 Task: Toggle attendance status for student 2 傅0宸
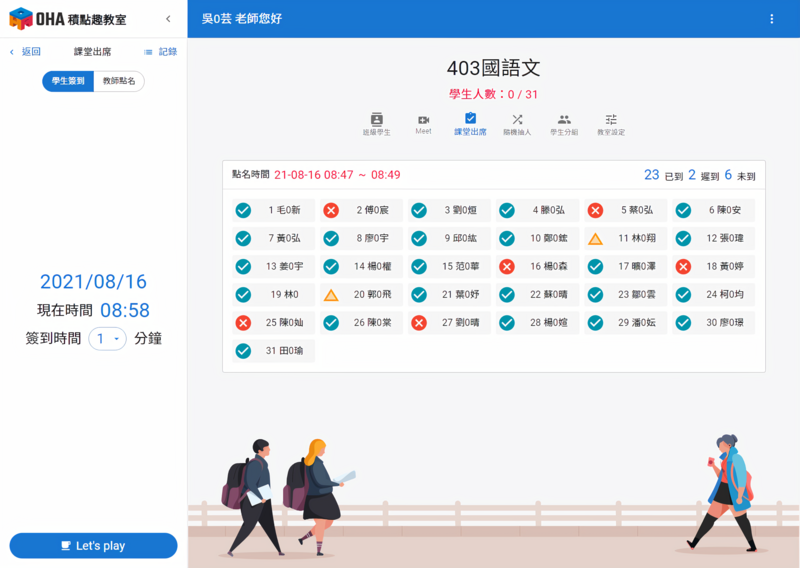coord(331,210)
